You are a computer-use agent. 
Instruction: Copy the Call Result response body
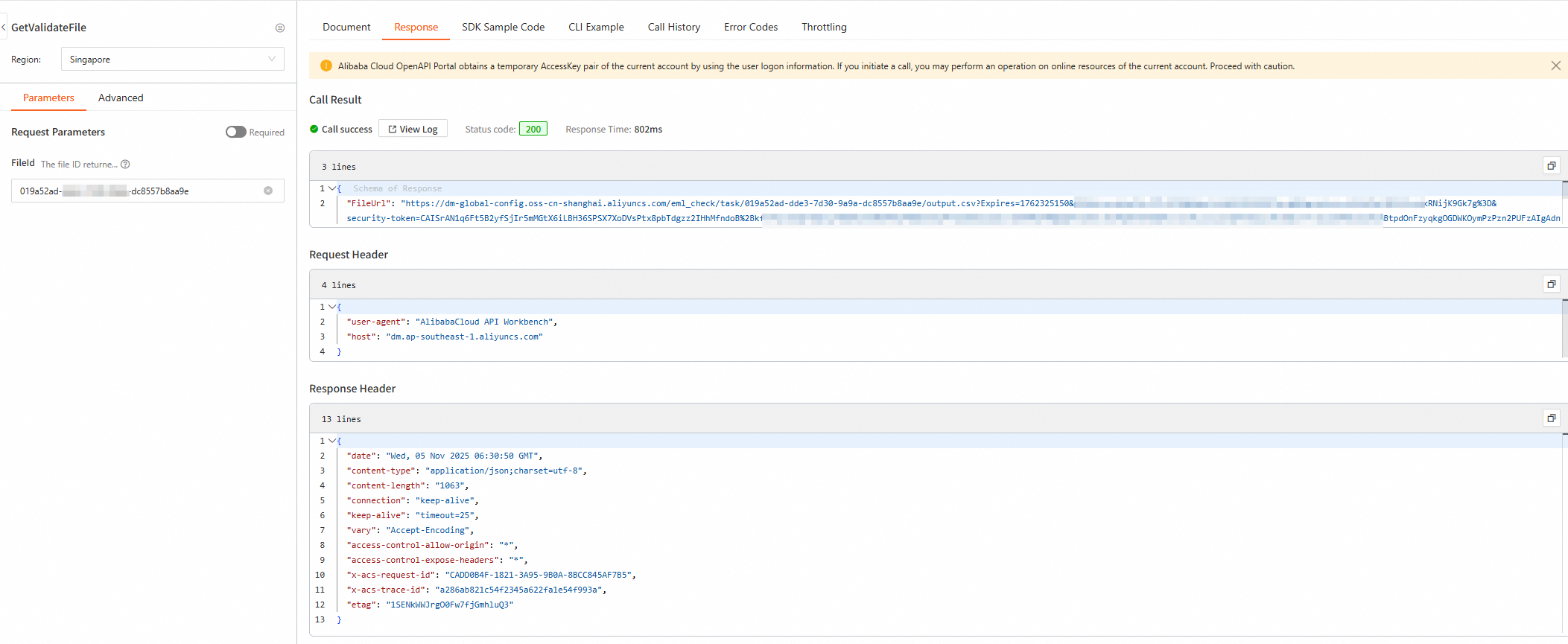(1551, 166)
